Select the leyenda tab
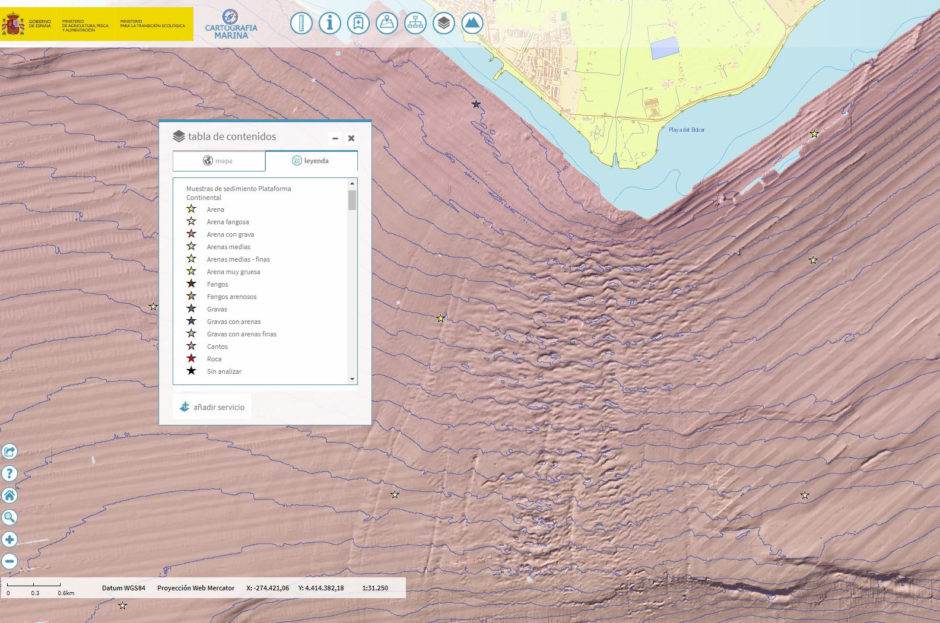This screenshot has width=940, height=623. point(310,161)
